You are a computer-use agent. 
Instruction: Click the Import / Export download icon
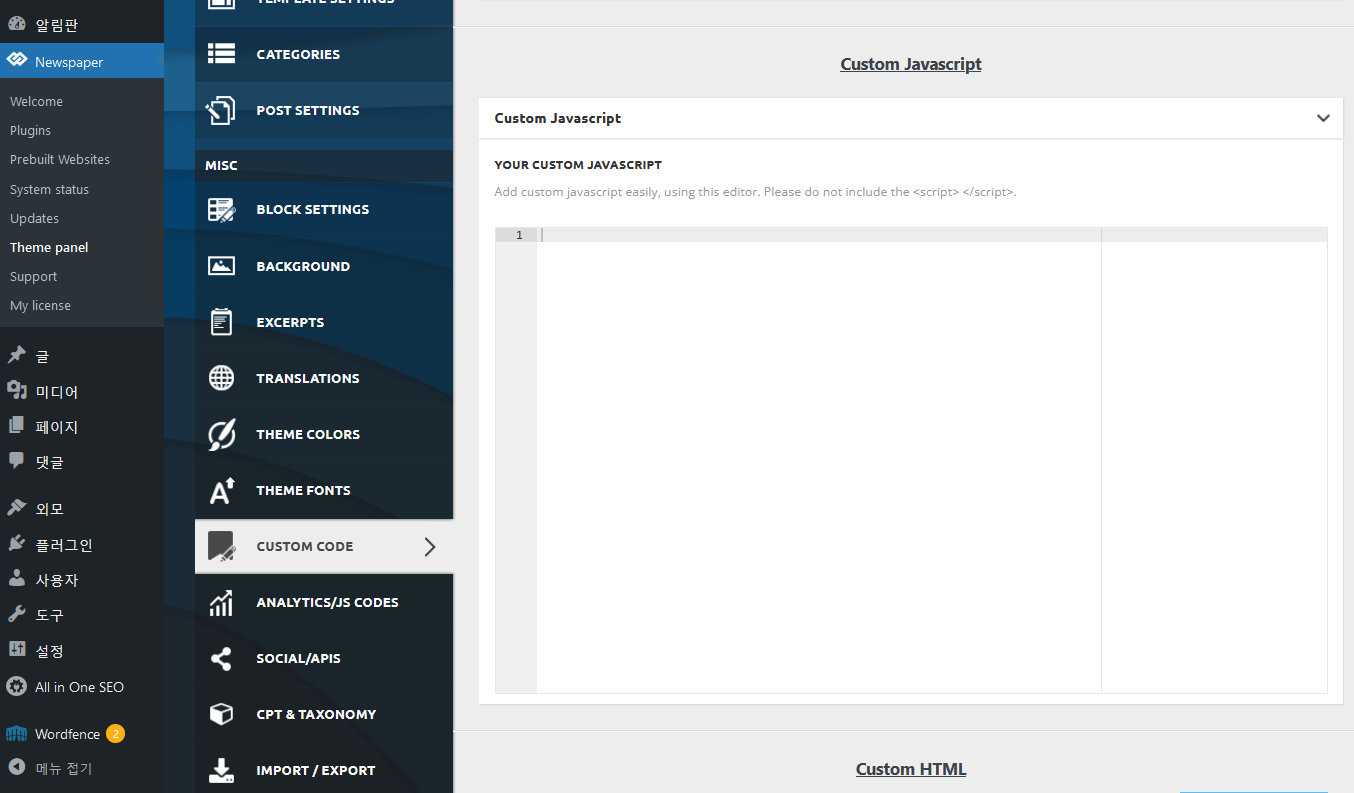221,770
